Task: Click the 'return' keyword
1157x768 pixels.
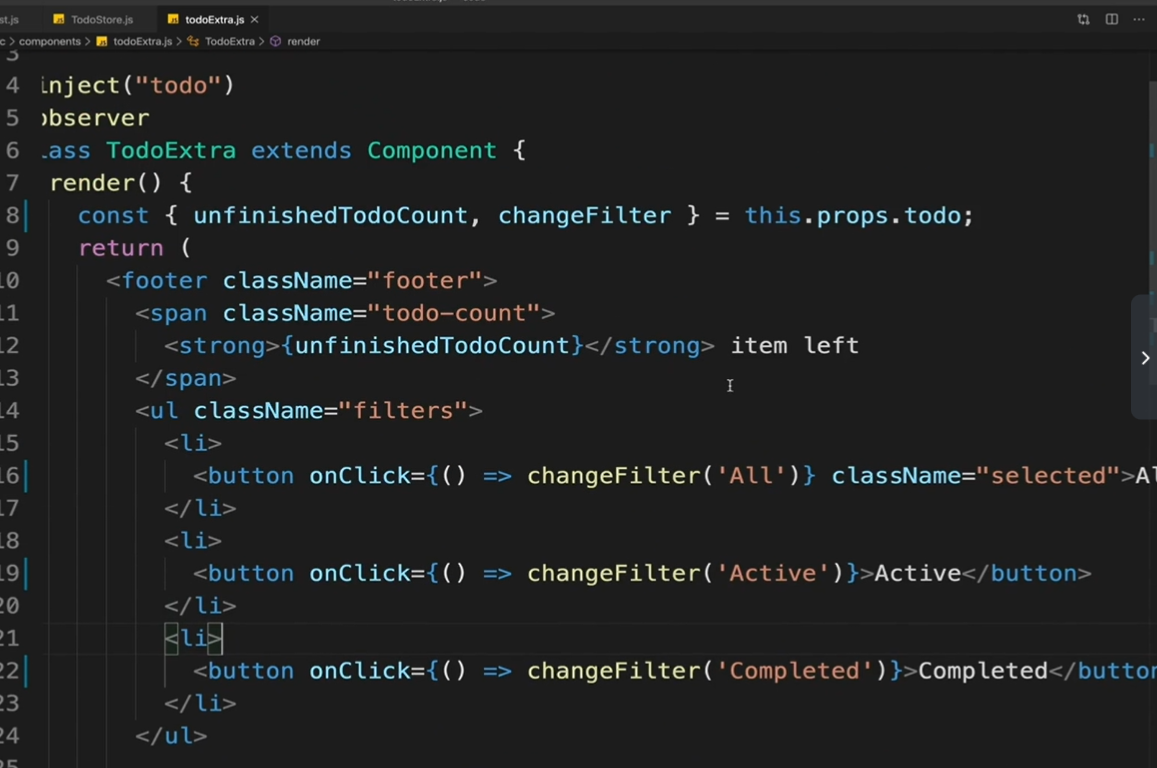Action: click(x=121, y=248)
